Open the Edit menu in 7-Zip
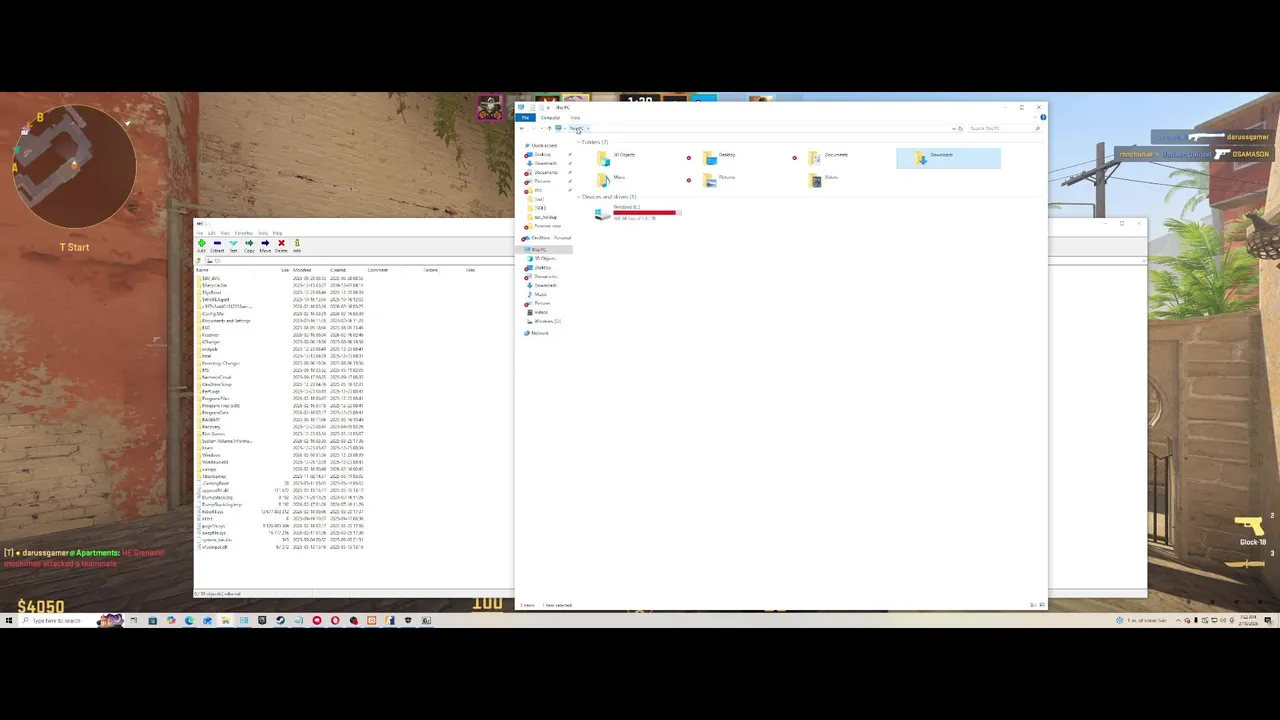Image resolution: width=1280 pixels, height=720 pixels. pos(211,233)
